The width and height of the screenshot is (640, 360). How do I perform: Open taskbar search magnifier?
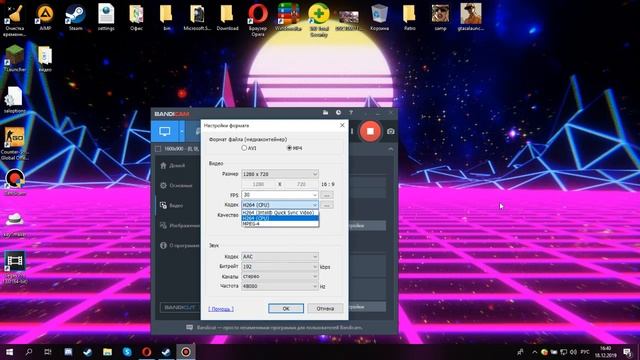pos(29,352)
